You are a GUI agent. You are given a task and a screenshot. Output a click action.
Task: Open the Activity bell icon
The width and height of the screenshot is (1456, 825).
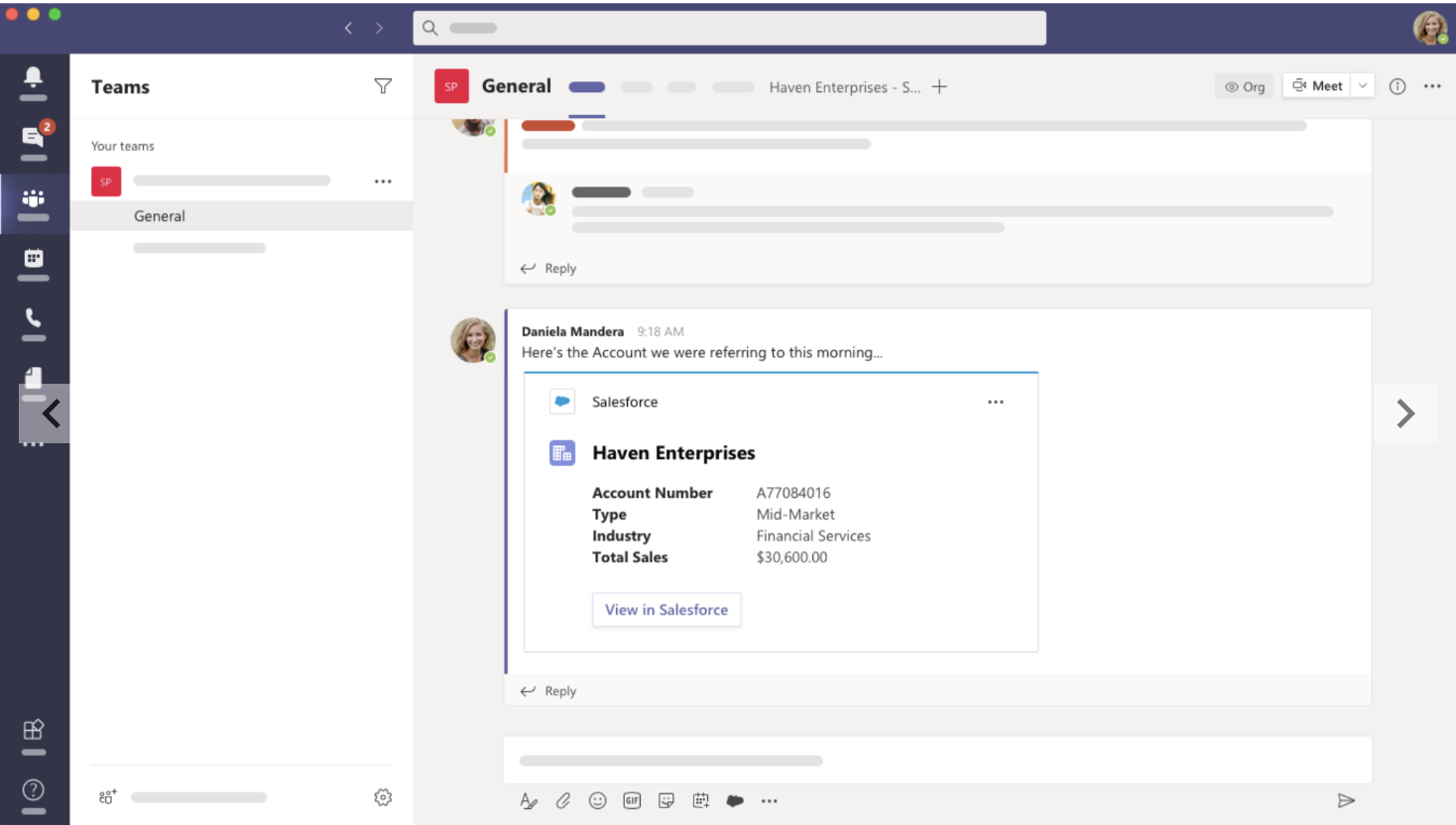point(33,76)
